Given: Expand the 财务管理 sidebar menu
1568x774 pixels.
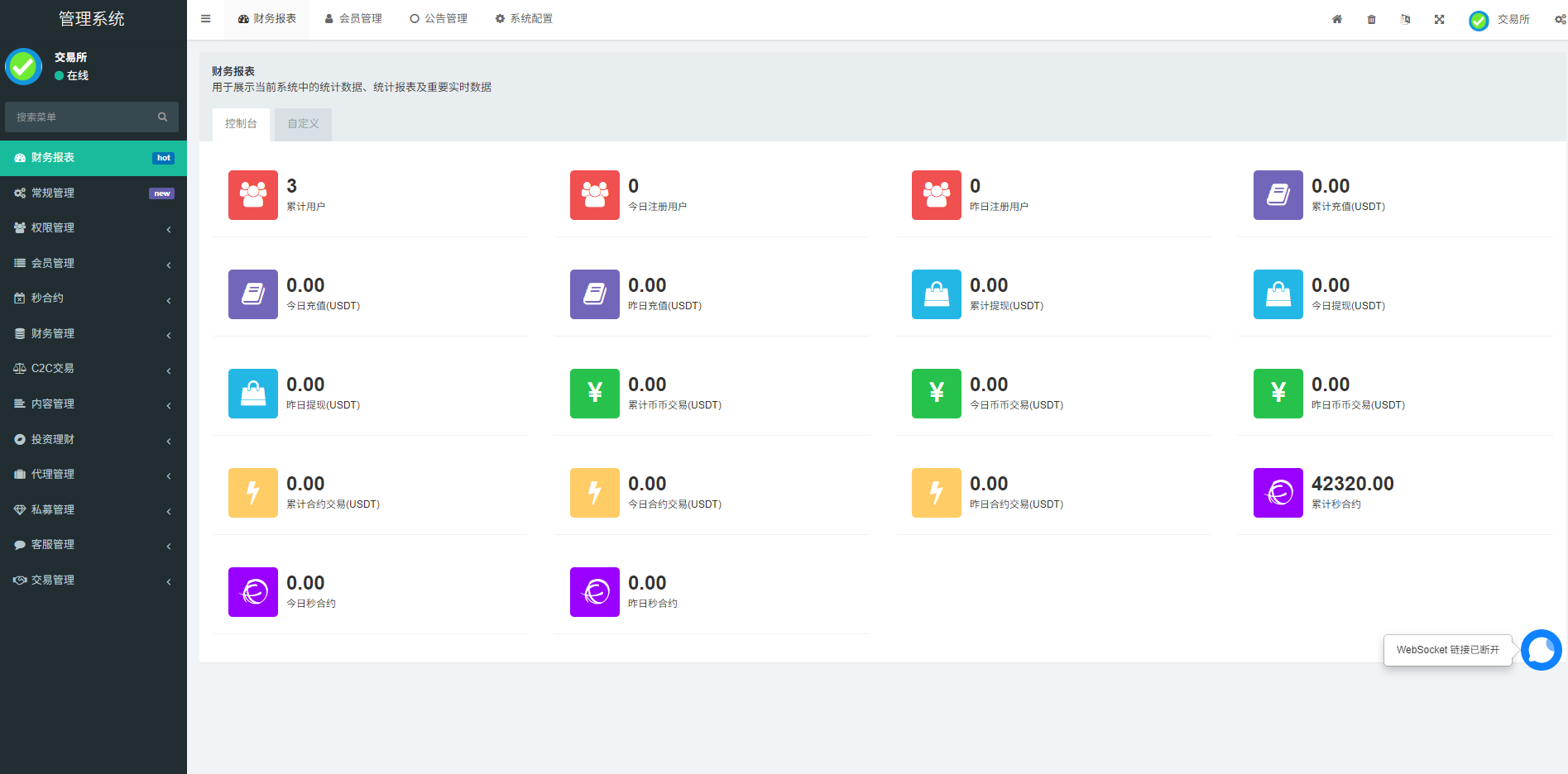Looking at the screenshot, I should [x=94, y=333].
